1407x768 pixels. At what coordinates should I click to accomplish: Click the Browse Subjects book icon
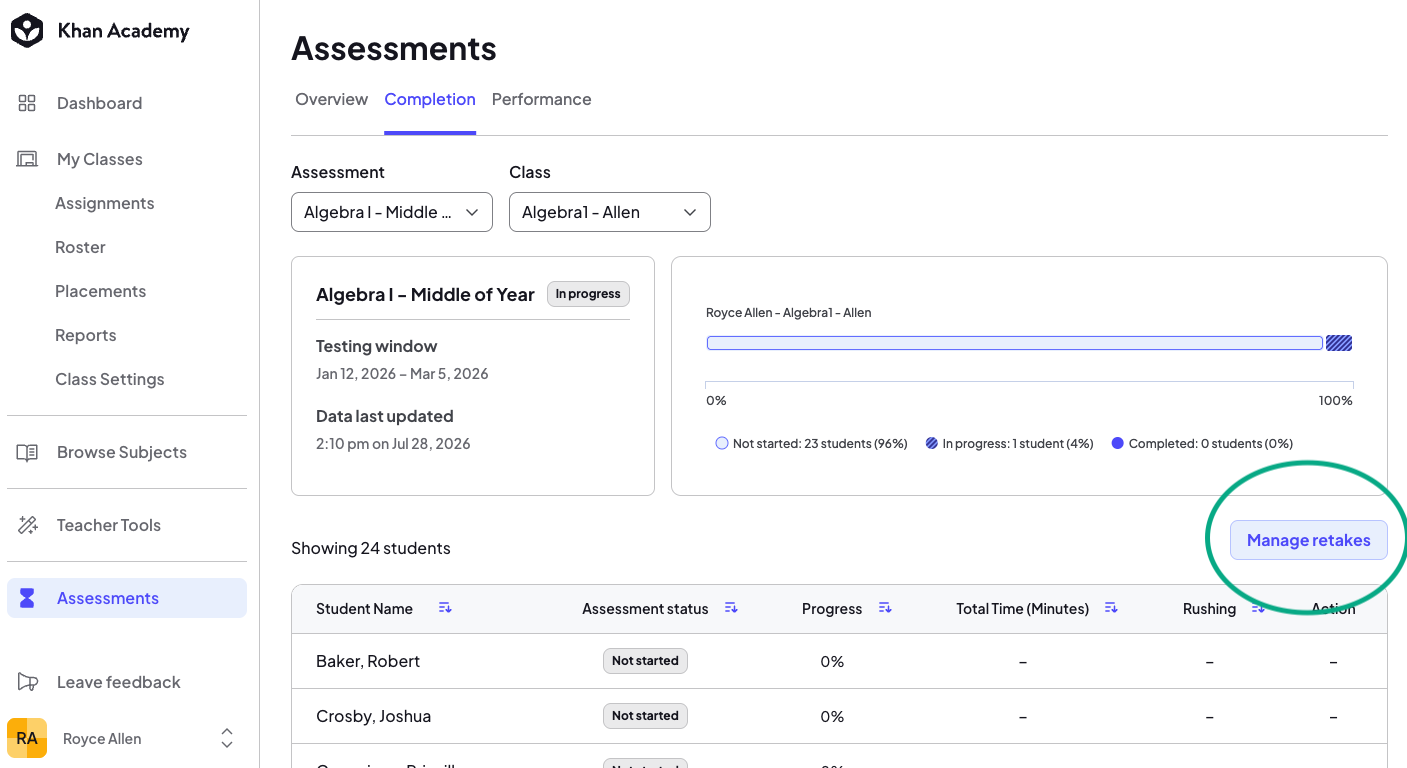[27, 452]
